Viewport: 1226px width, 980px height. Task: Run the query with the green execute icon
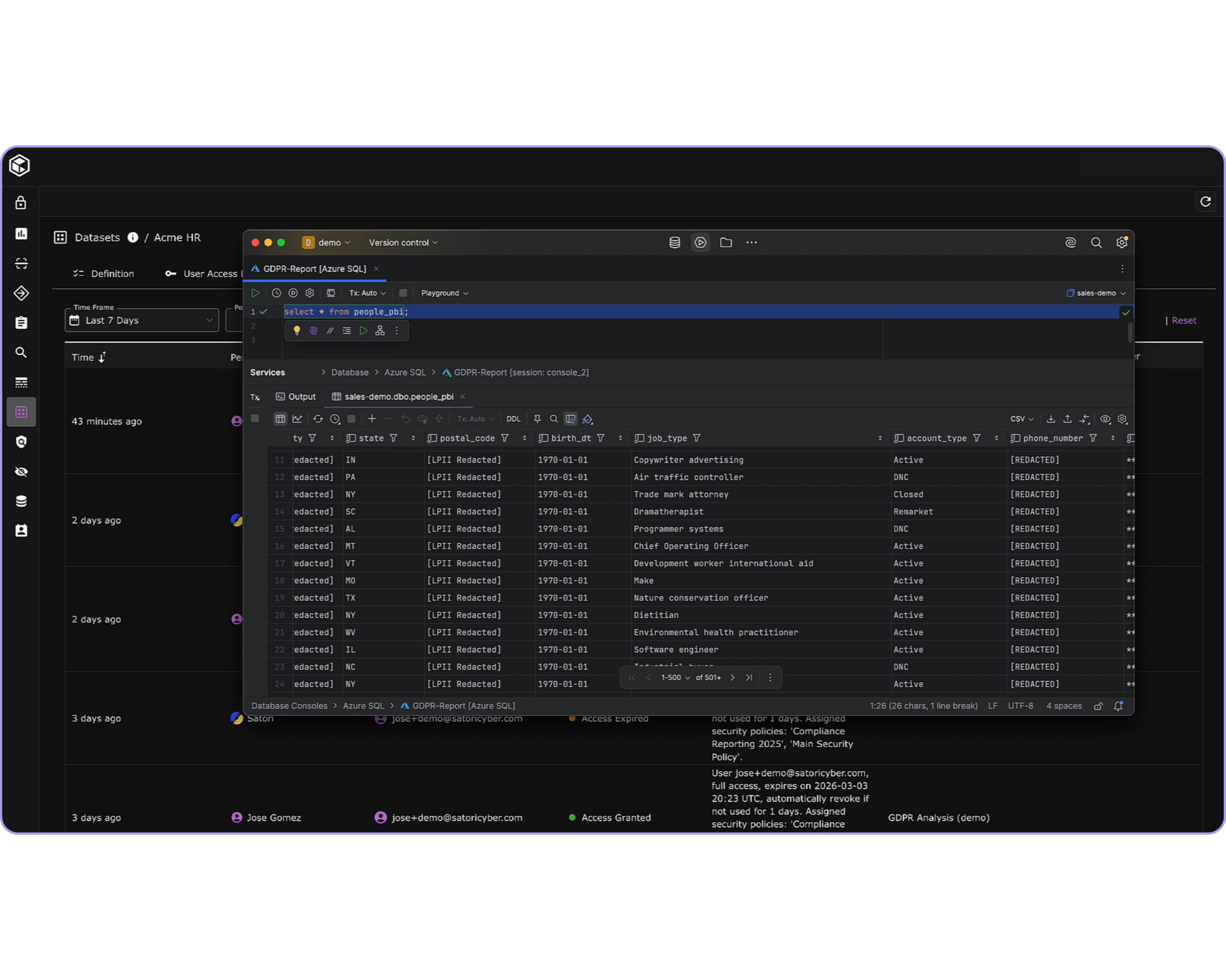(255, 293)
